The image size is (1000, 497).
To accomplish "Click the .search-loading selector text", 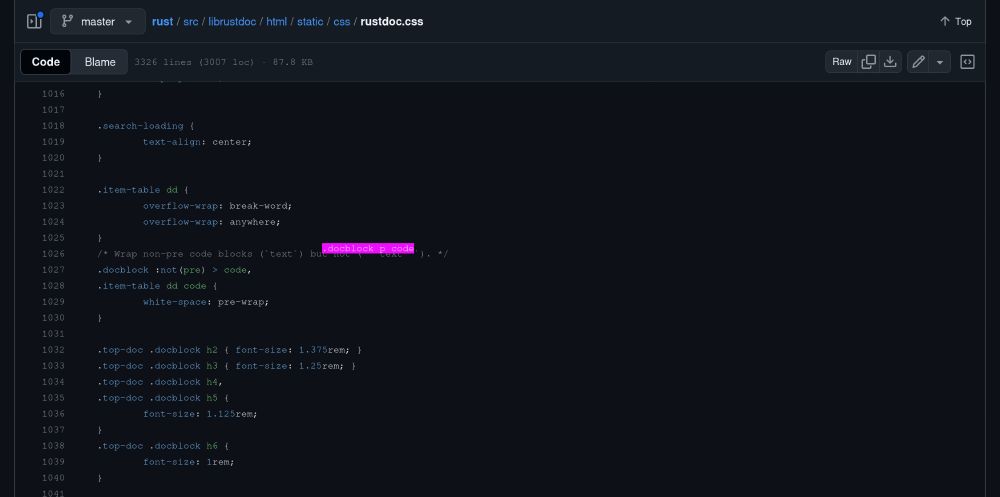I will 140,126.
